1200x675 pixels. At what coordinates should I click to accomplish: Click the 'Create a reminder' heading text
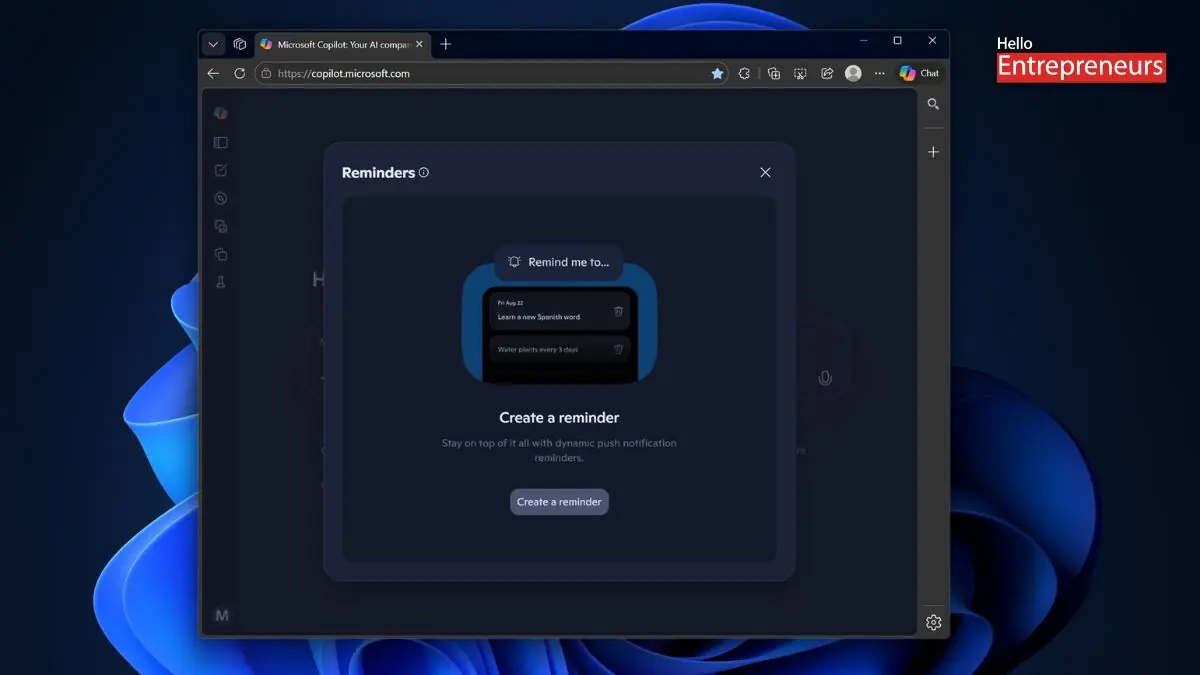(x=559, y=418)
